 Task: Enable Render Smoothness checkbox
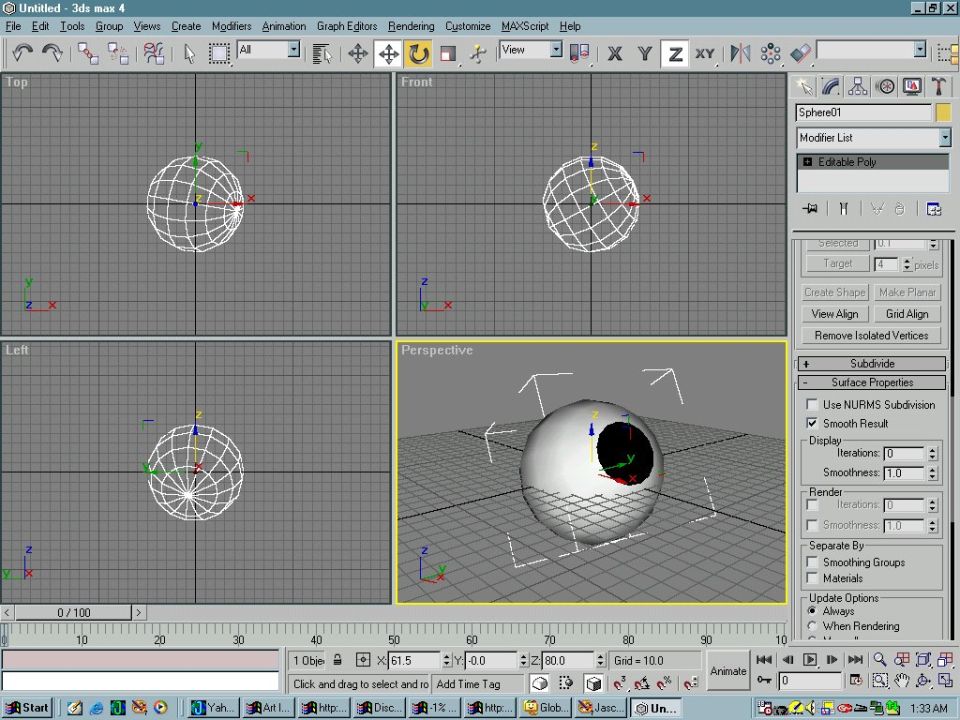click(x=812, y=525)
